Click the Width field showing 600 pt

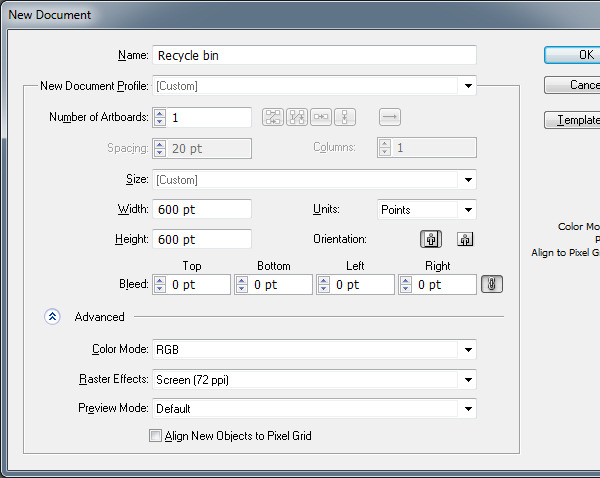click(202, 209)
